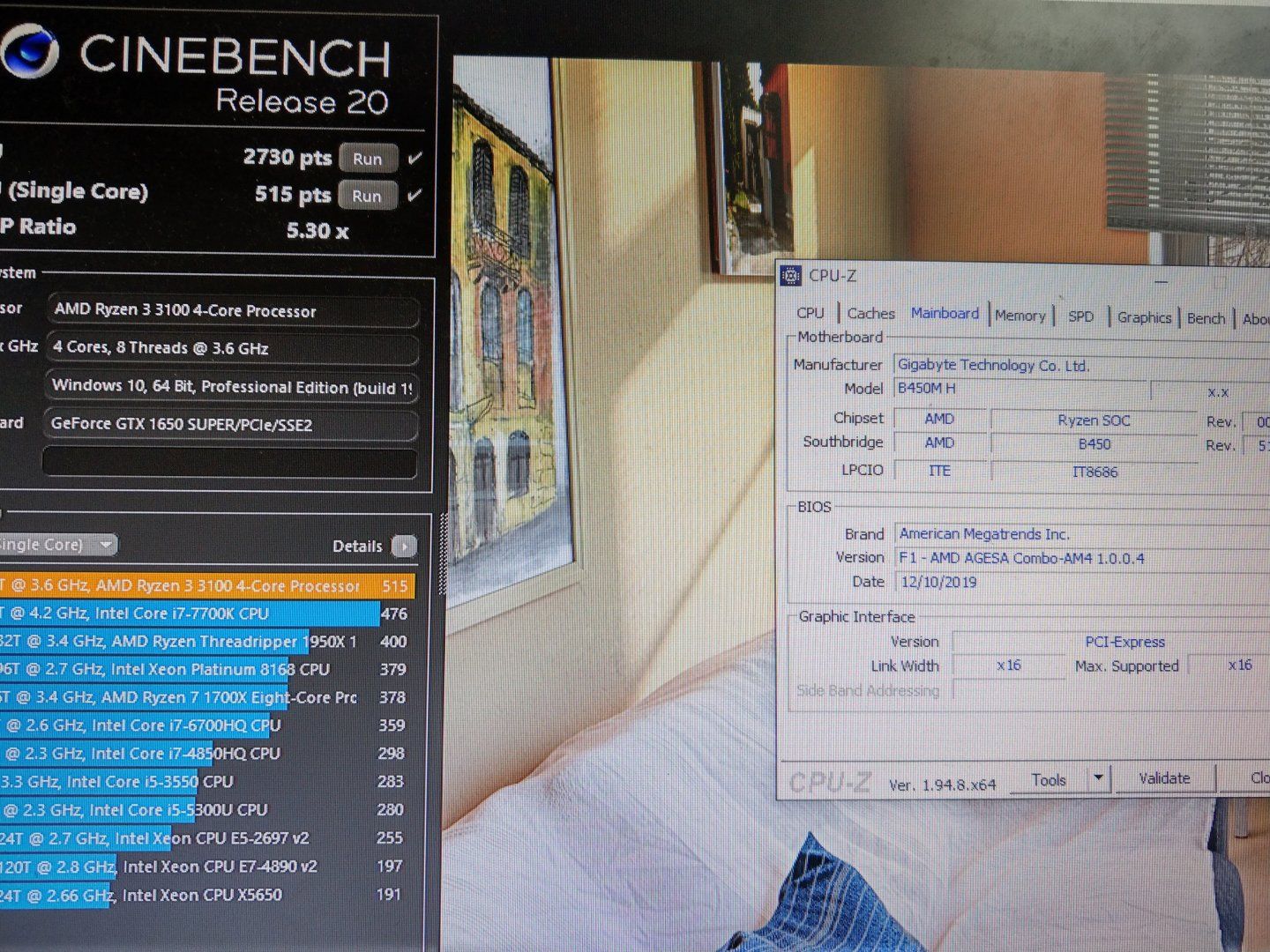Screen dimensions: 1270x952
Task: Select the Intel Xeon X5650 ranking row
Action: 206,895
